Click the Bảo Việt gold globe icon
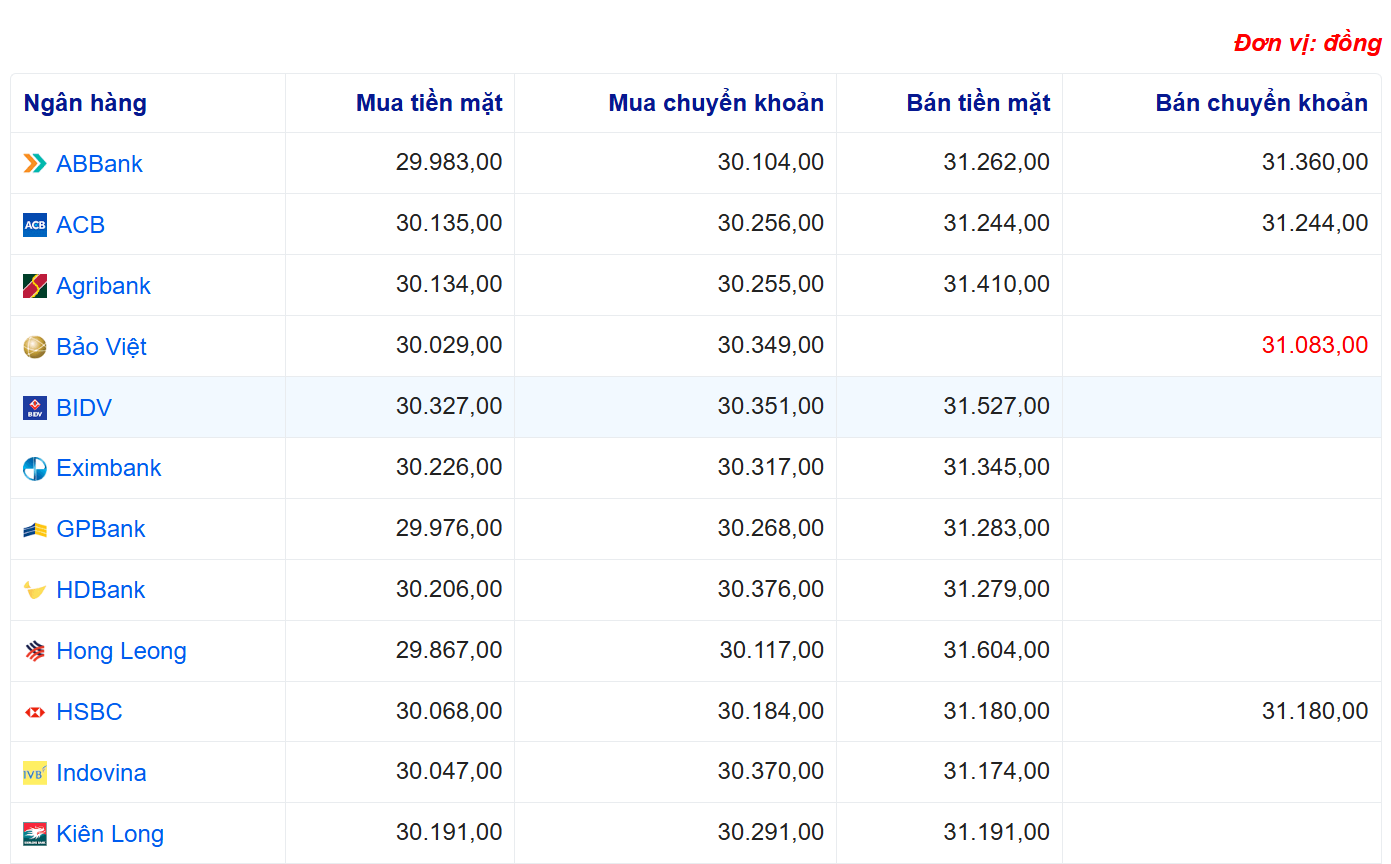 tap(35, 347)
